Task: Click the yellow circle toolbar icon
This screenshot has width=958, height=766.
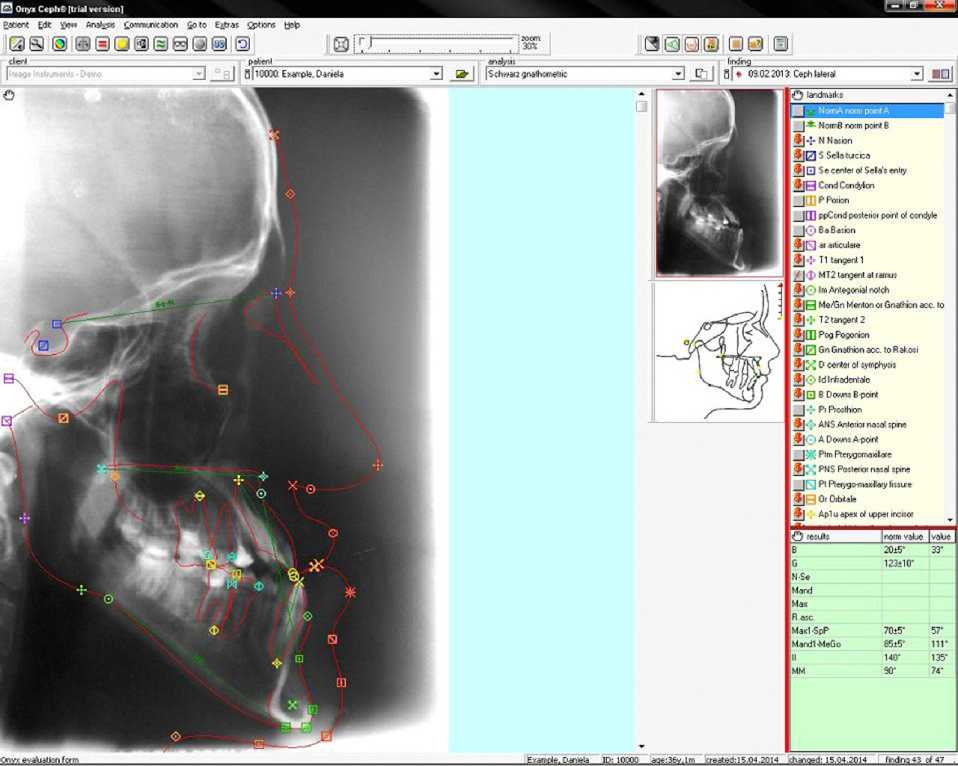Action: (122, 43)
